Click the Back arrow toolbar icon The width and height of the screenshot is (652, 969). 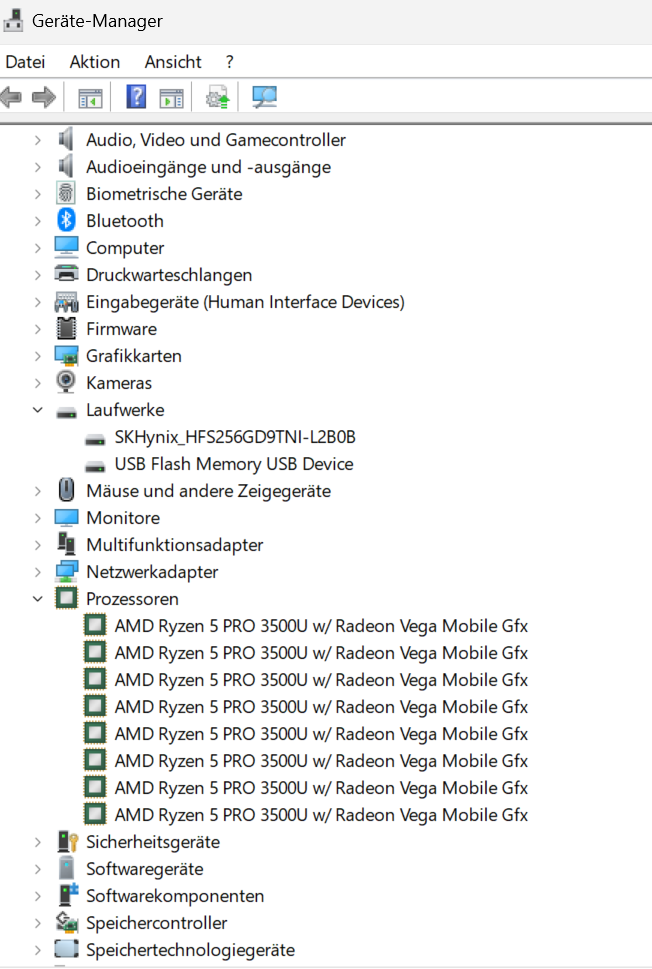click(x=11, y=97)
